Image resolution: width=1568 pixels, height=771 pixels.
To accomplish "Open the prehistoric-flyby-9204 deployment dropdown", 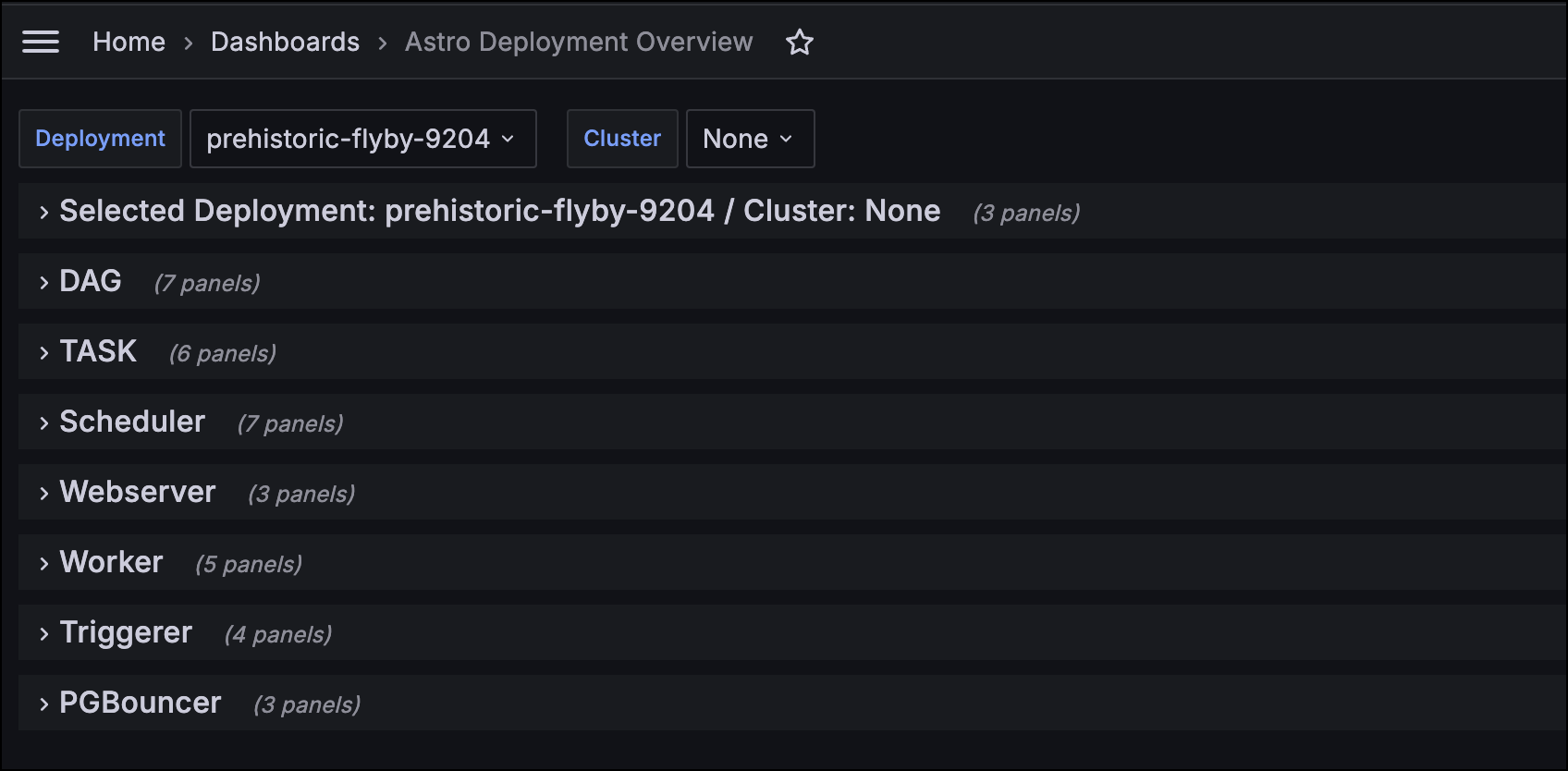I will (x=362, y=139).
